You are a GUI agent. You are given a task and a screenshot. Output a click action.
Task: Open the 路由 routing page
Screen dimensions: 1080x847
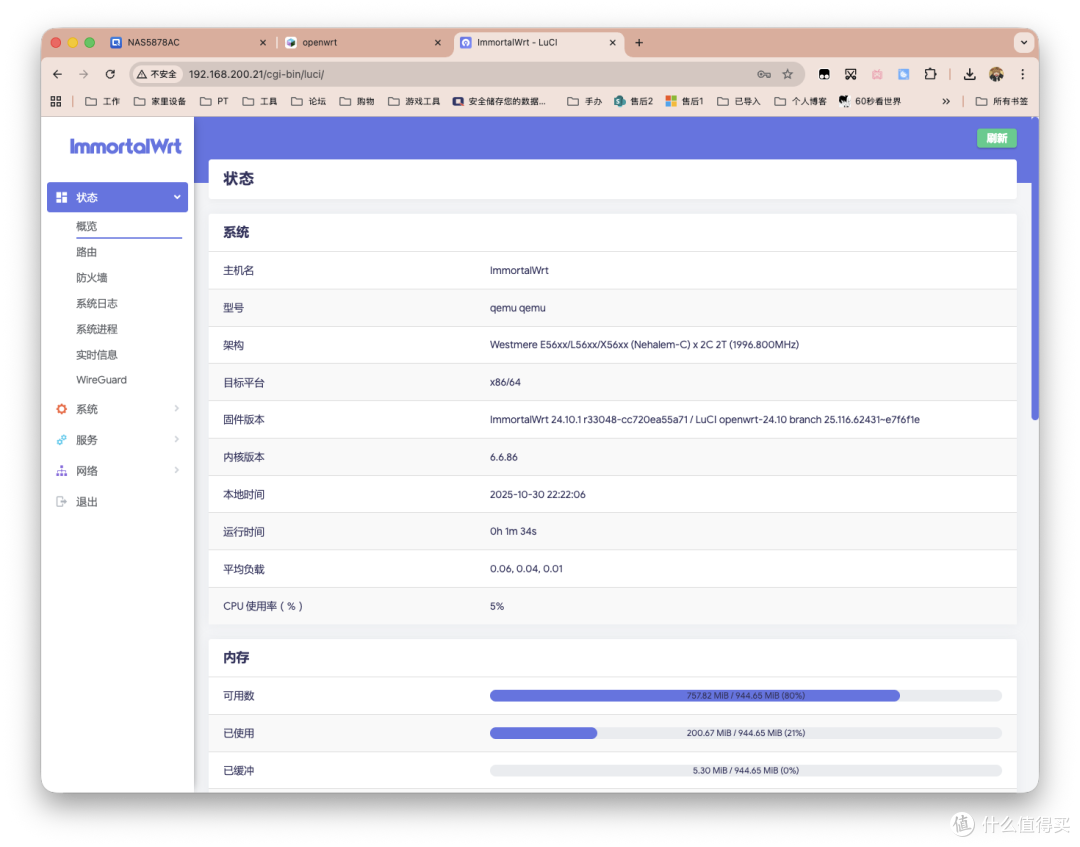click(87, 252)
